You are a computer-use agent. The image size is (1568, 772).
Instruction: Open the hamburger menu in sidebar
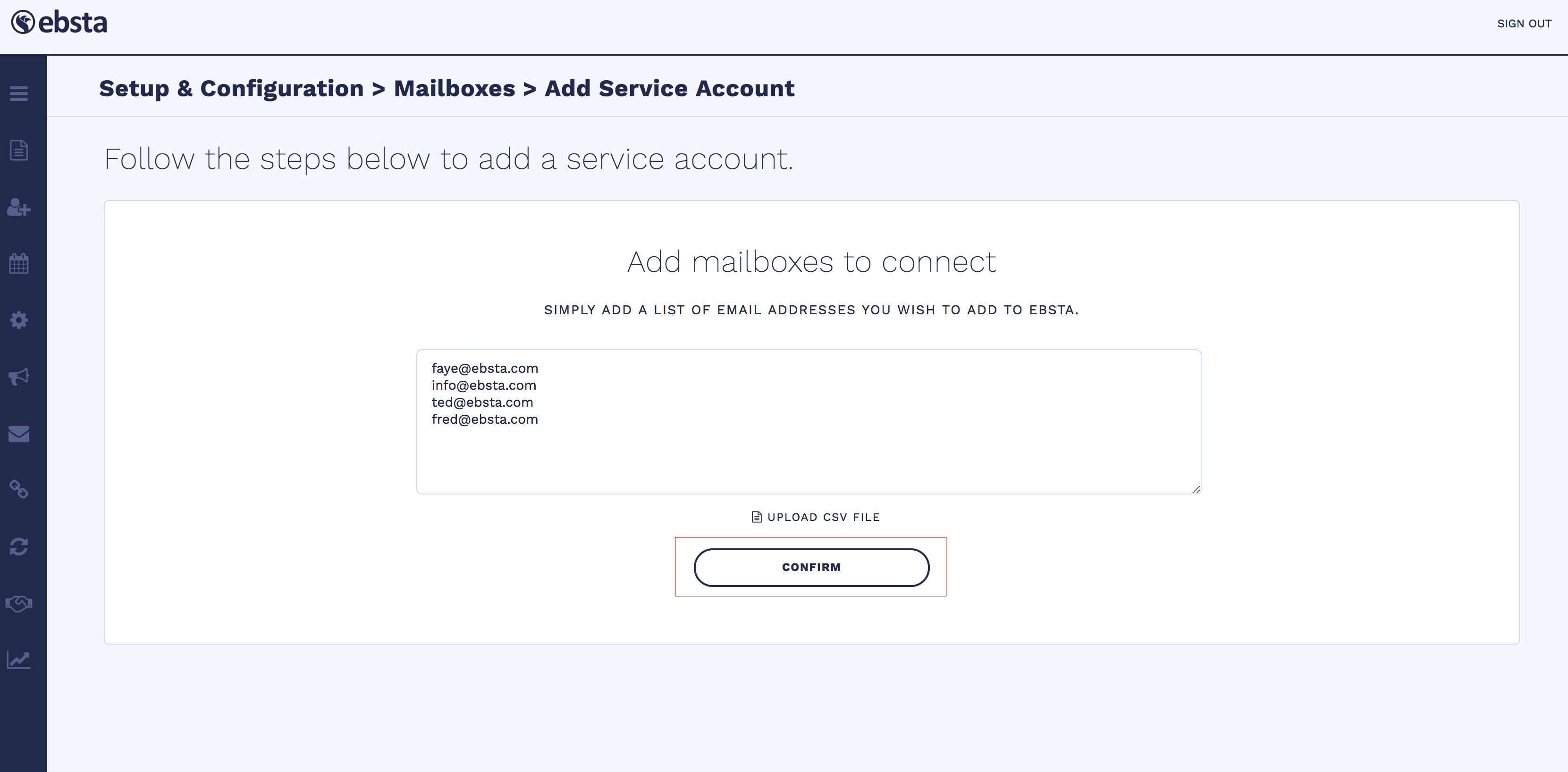point(19,94)
